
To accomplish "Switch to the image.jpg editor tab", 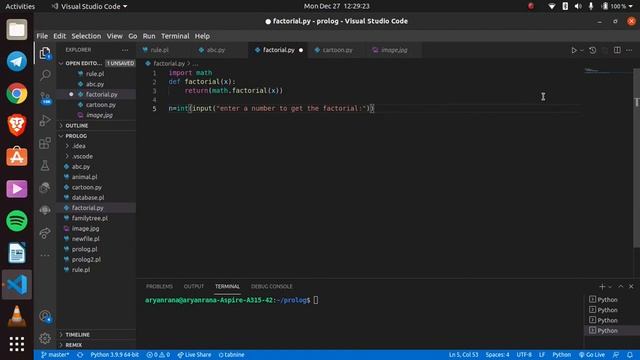I will pos(394,50).
